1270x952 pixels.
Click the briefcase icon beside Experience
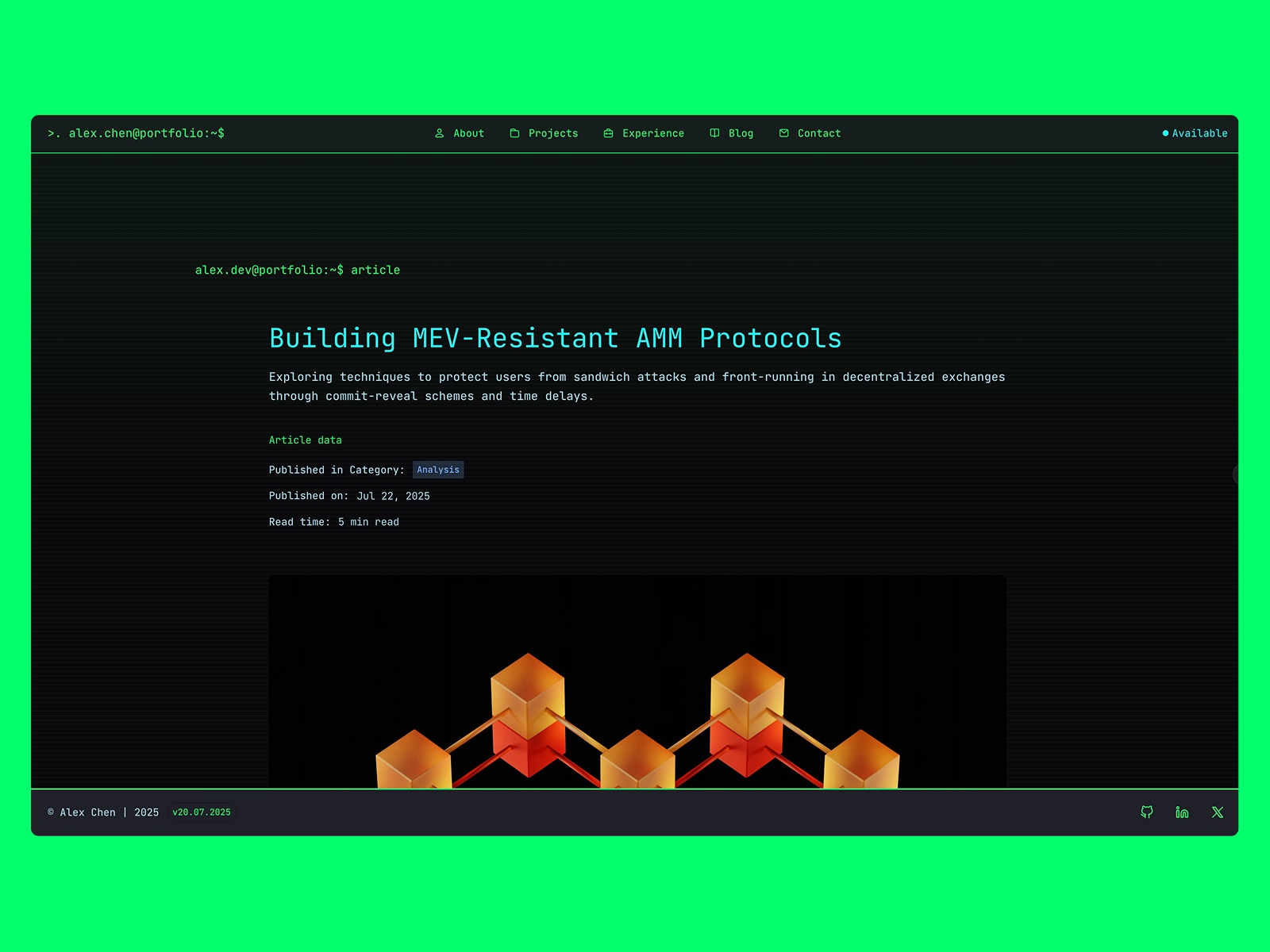(608, 133)
